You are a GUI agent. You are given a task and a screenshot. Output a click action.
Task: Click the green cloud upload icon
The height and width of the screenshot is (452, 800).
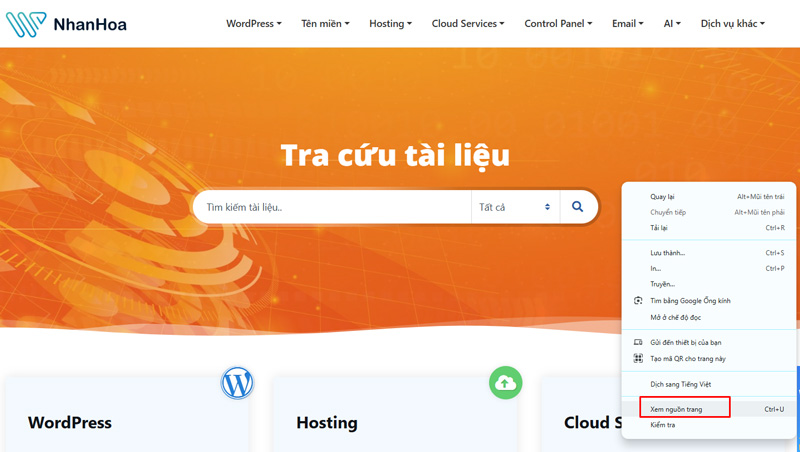click(x=506, y=383)
